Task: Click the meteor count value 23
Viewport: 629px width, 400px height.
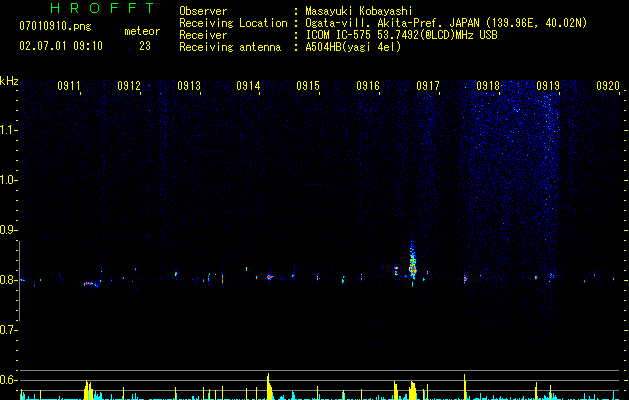Action: [x=145, y=46]
